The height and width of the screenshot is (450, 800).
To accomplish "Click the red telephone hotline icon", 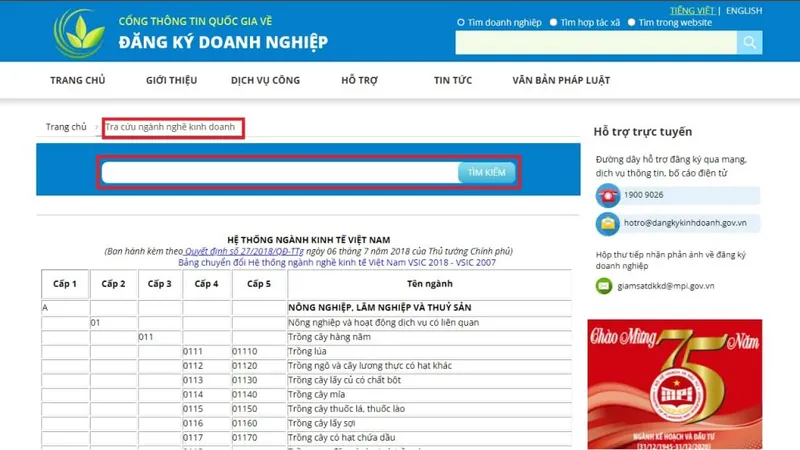I will (x=608, y=195).
